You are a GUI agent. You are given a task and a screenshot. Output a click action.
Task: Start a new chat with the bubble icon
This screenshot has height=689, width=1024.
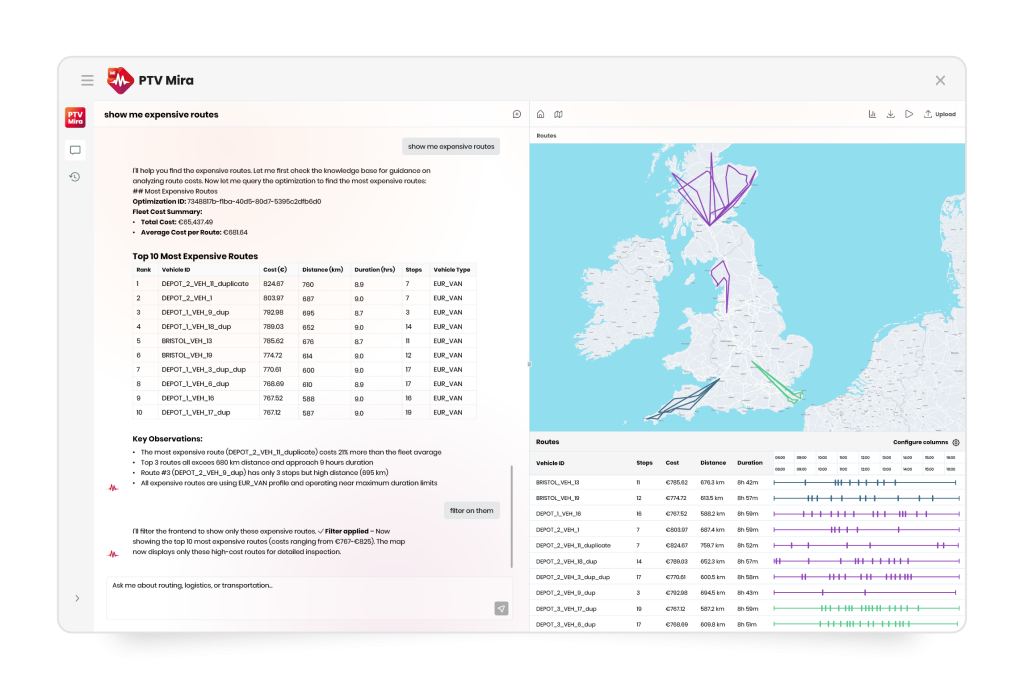[x=517, y=114]
